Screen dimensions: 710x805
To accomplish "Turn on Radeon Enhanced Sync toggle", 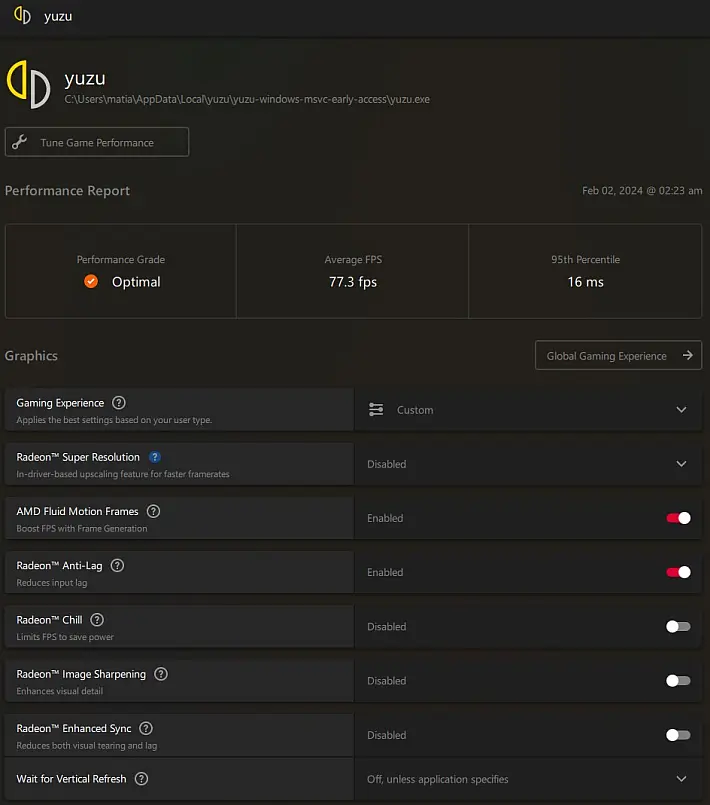I will click(678, 735).
